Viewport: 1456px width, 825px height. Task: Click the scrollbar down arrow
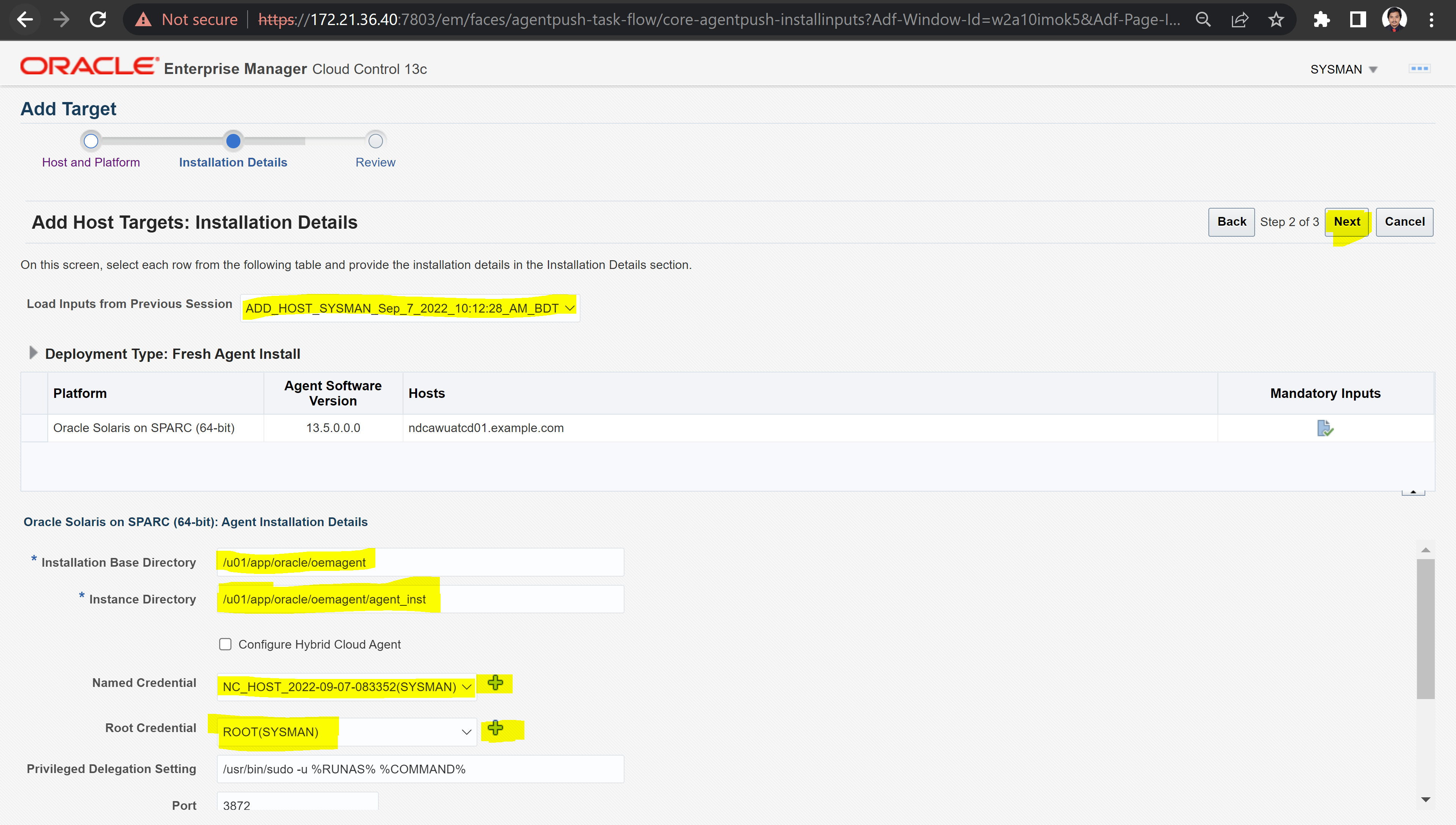click(x=1425, y=800)
